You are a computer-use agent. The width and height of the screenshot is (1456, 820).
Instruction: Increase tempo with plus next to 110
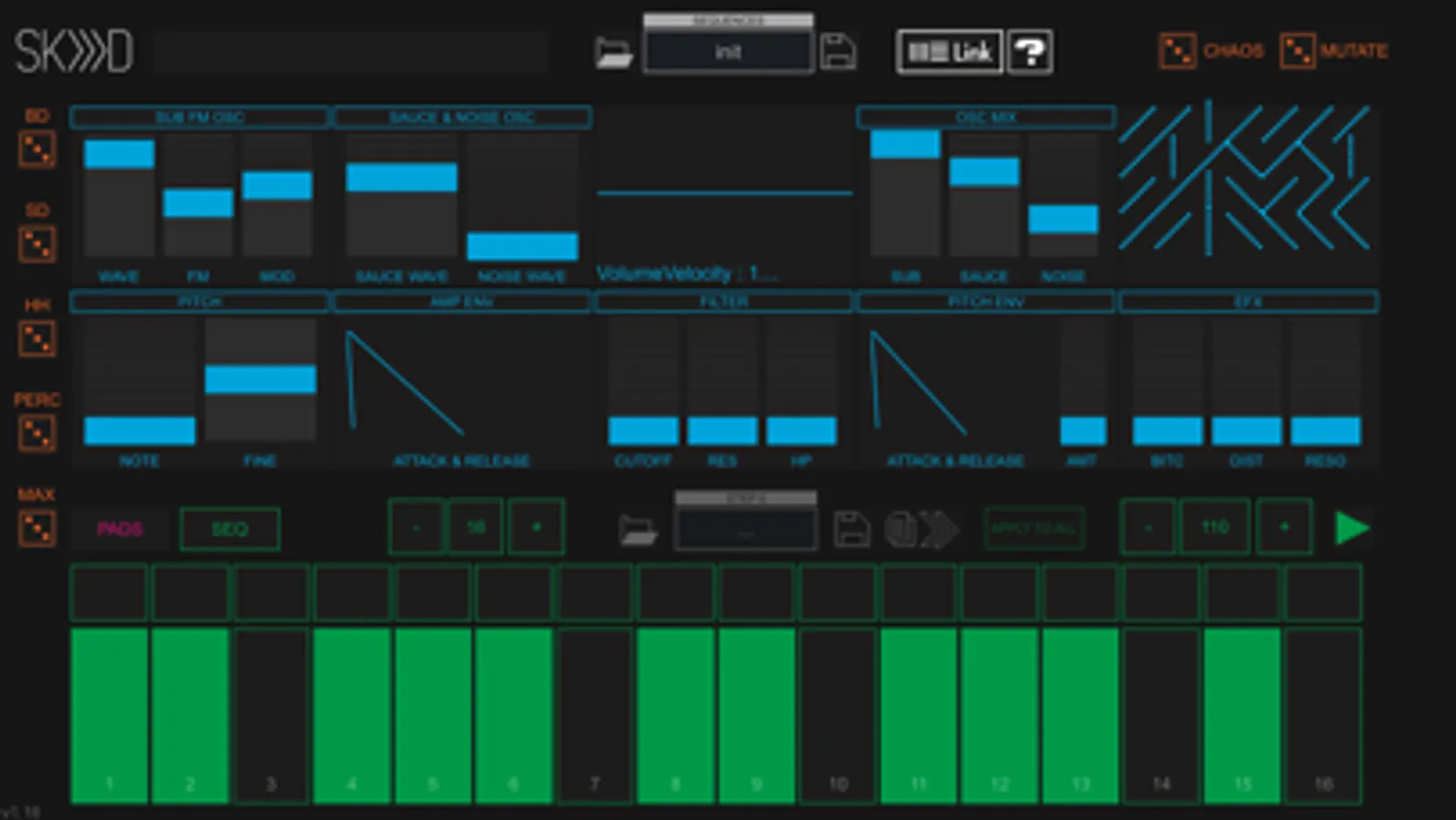coord(1284,528)
